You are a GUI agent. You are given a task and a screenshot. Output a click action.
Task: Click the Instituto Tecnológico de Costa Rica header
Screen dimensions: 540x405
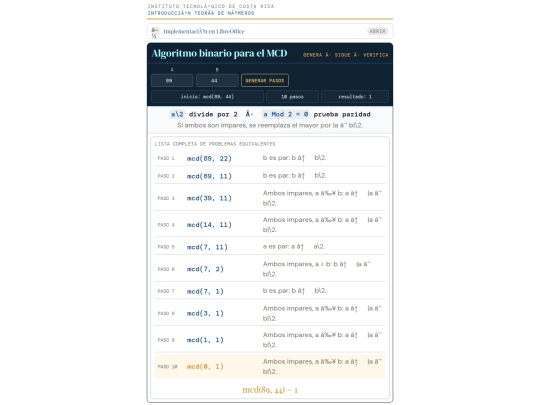click(x=211, y=6)
